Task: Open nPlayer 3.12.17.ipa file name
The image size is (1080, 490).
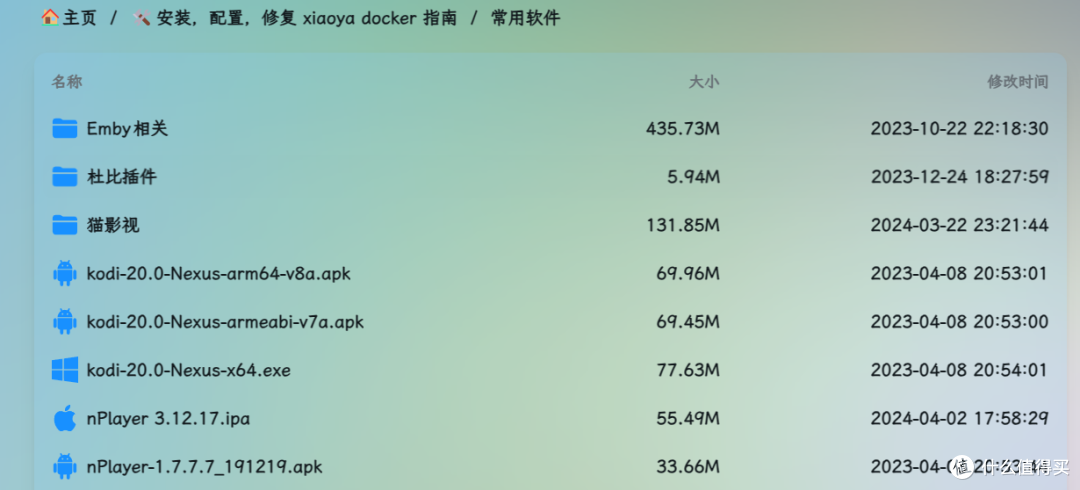Action: [168, 419]
